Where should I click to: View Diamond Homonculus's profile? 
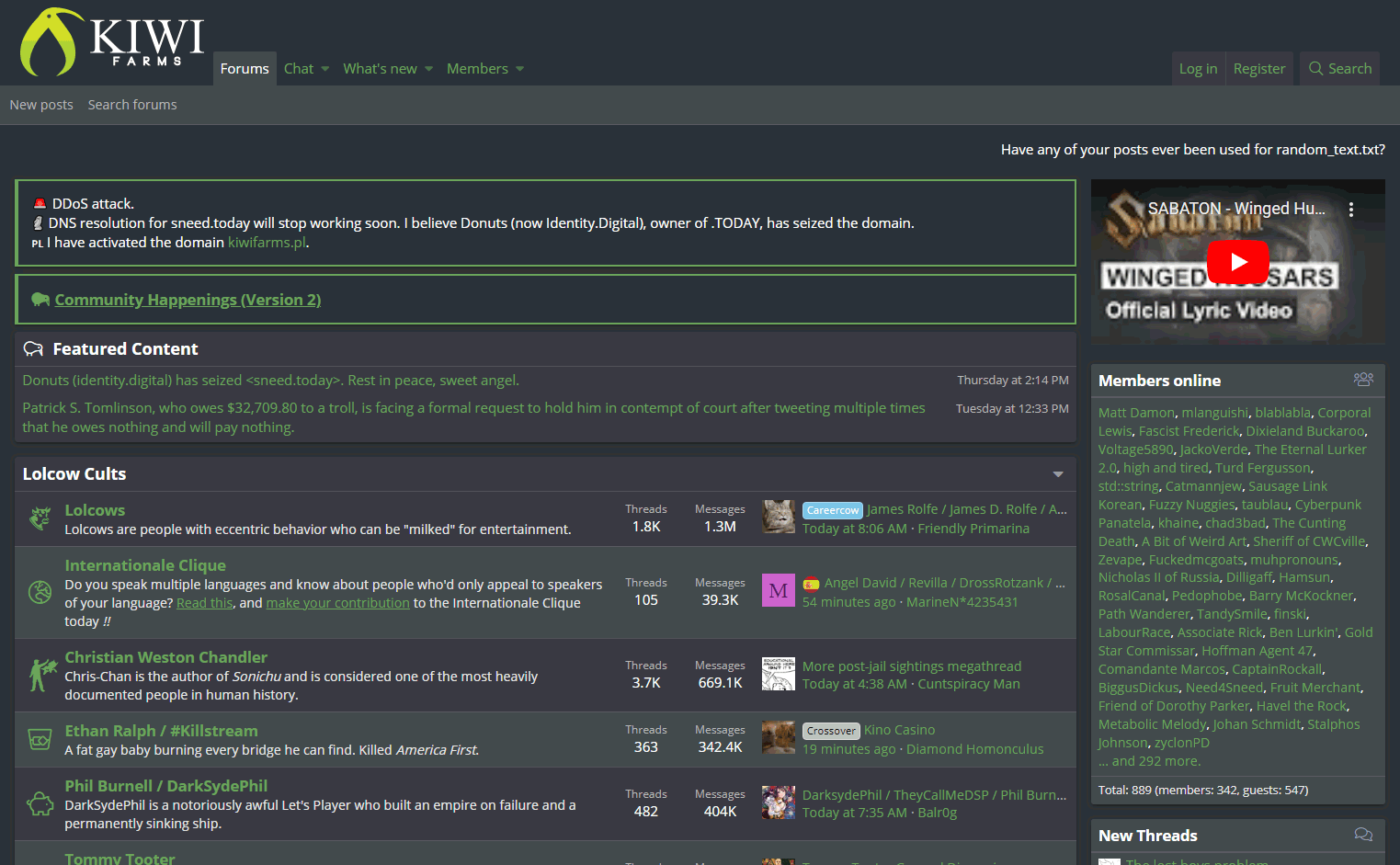click(x=974, y=749)
